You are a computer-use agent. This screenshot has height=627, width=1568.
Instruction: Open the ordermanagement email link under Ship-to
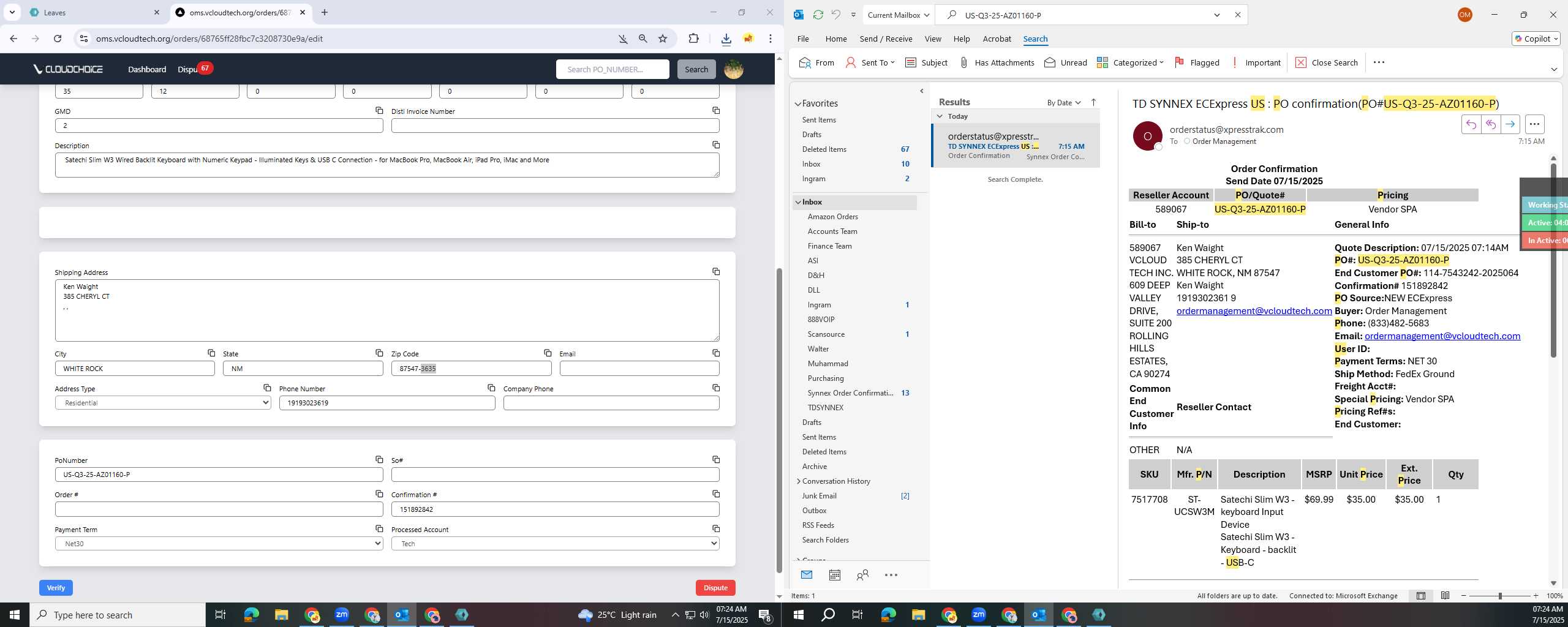[1254, 311]
